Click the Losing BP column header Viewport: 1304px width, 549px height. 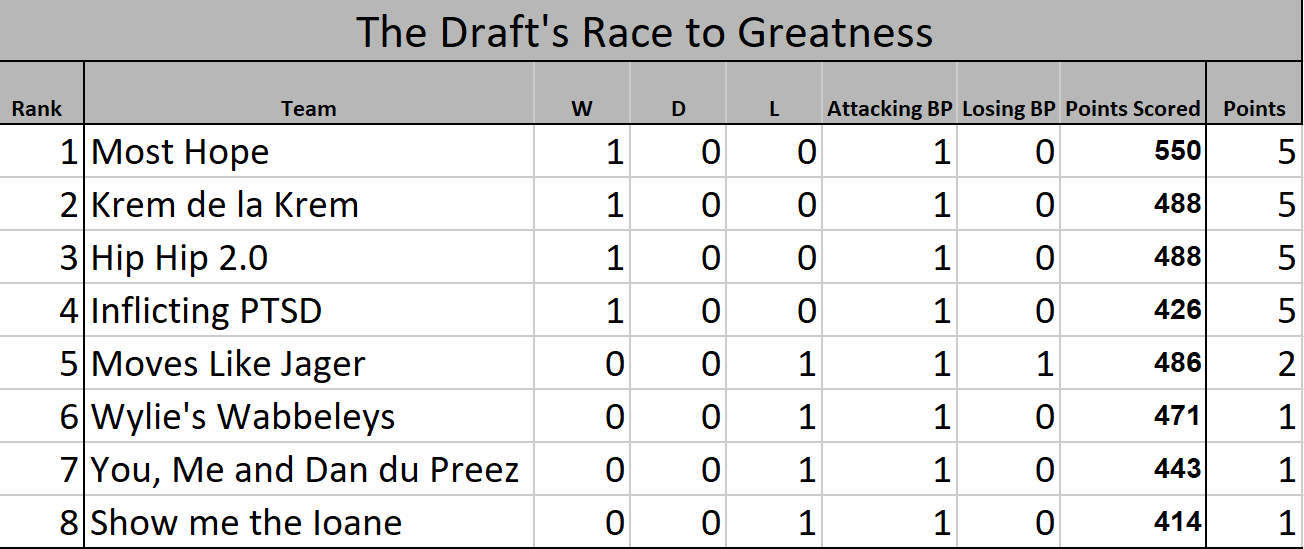pyautogui.click(x=1009, y=109)
